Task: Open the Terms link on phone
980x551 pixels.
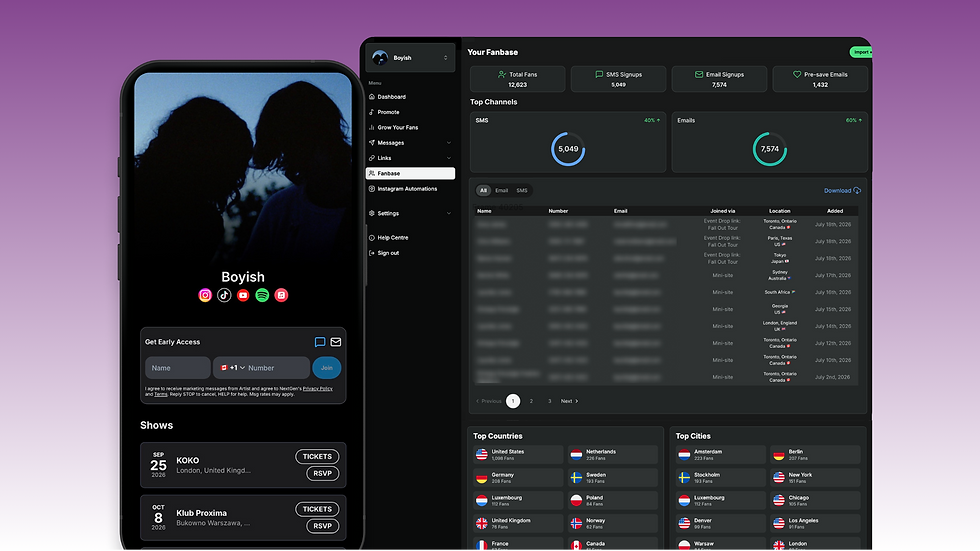Action: click(161, 394)
